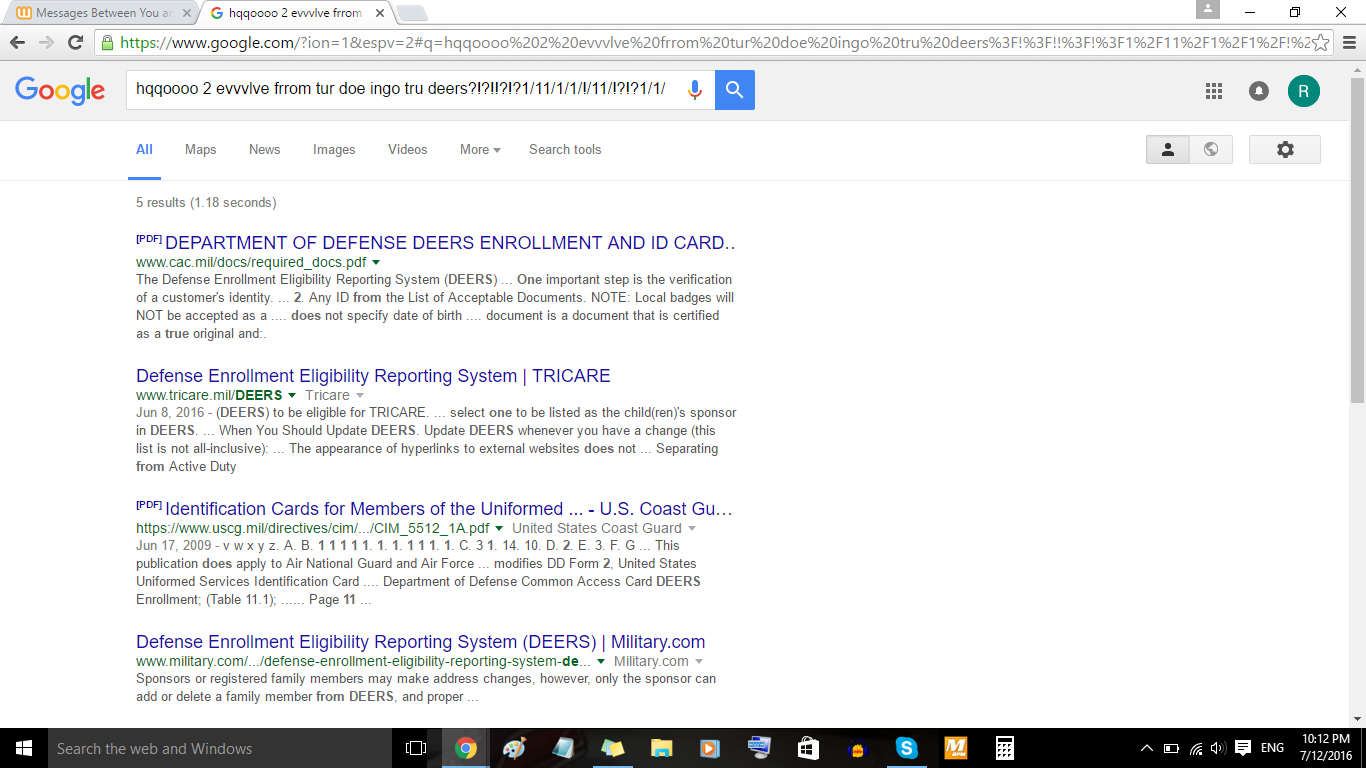Close the Messages Between You tab
The height and width of the screenshot is (768, 1366).
pyautogui.click(x=187, y=13)
